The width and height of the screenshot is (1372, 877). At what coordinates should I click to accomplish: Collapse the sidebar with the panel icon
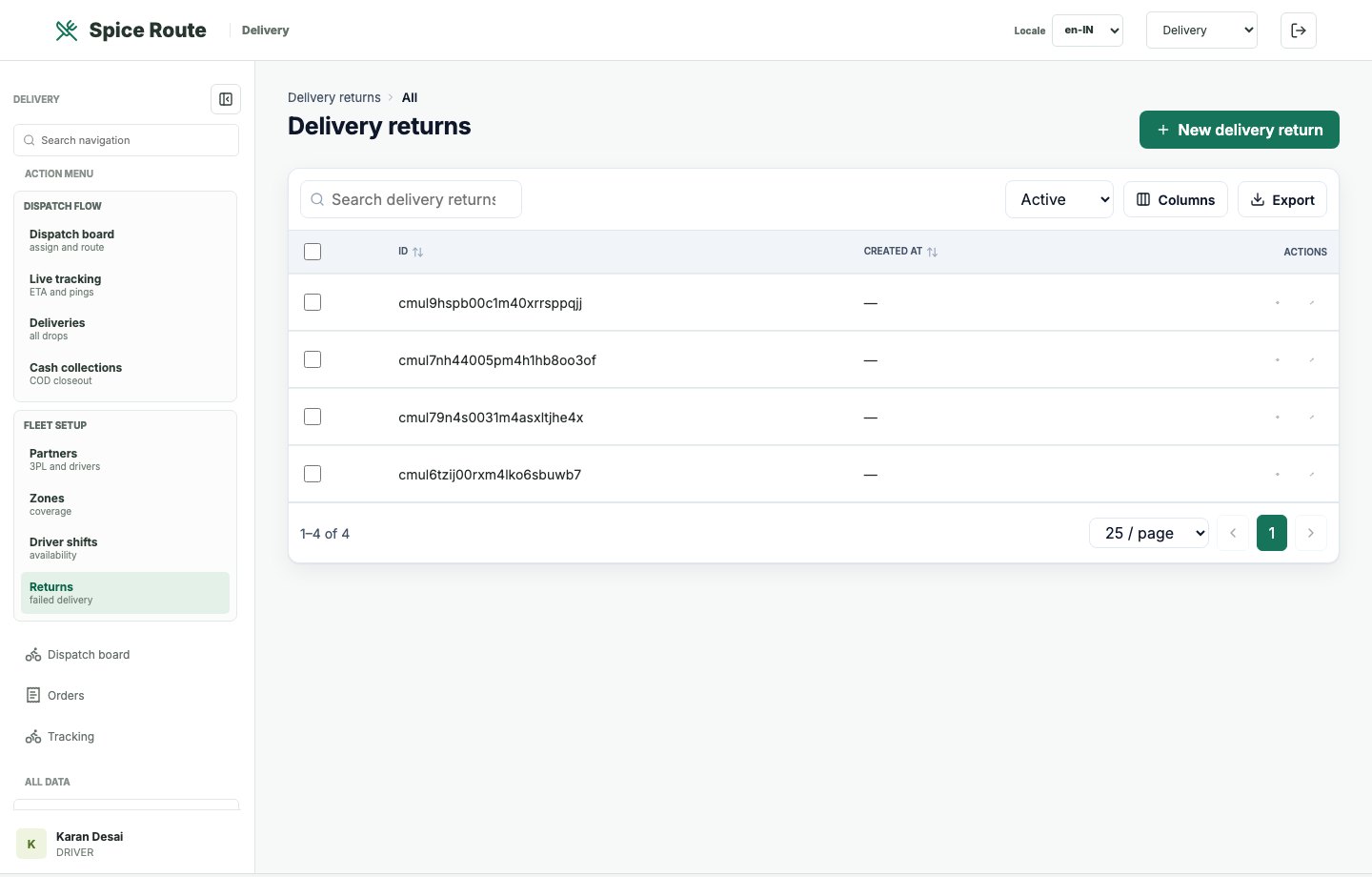226,99
